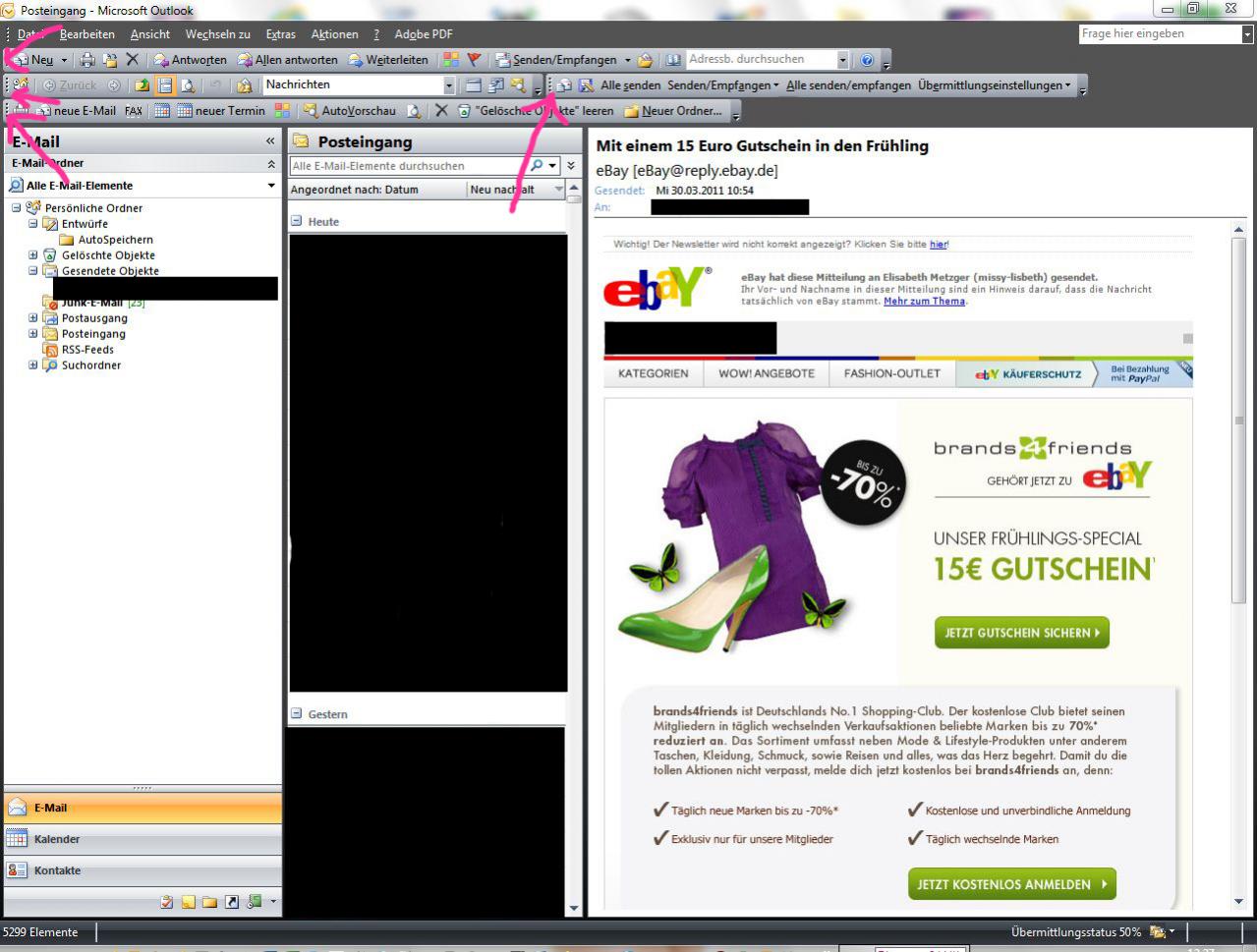
Task: Collapse the Heute message group
Action: coord(296,221)
